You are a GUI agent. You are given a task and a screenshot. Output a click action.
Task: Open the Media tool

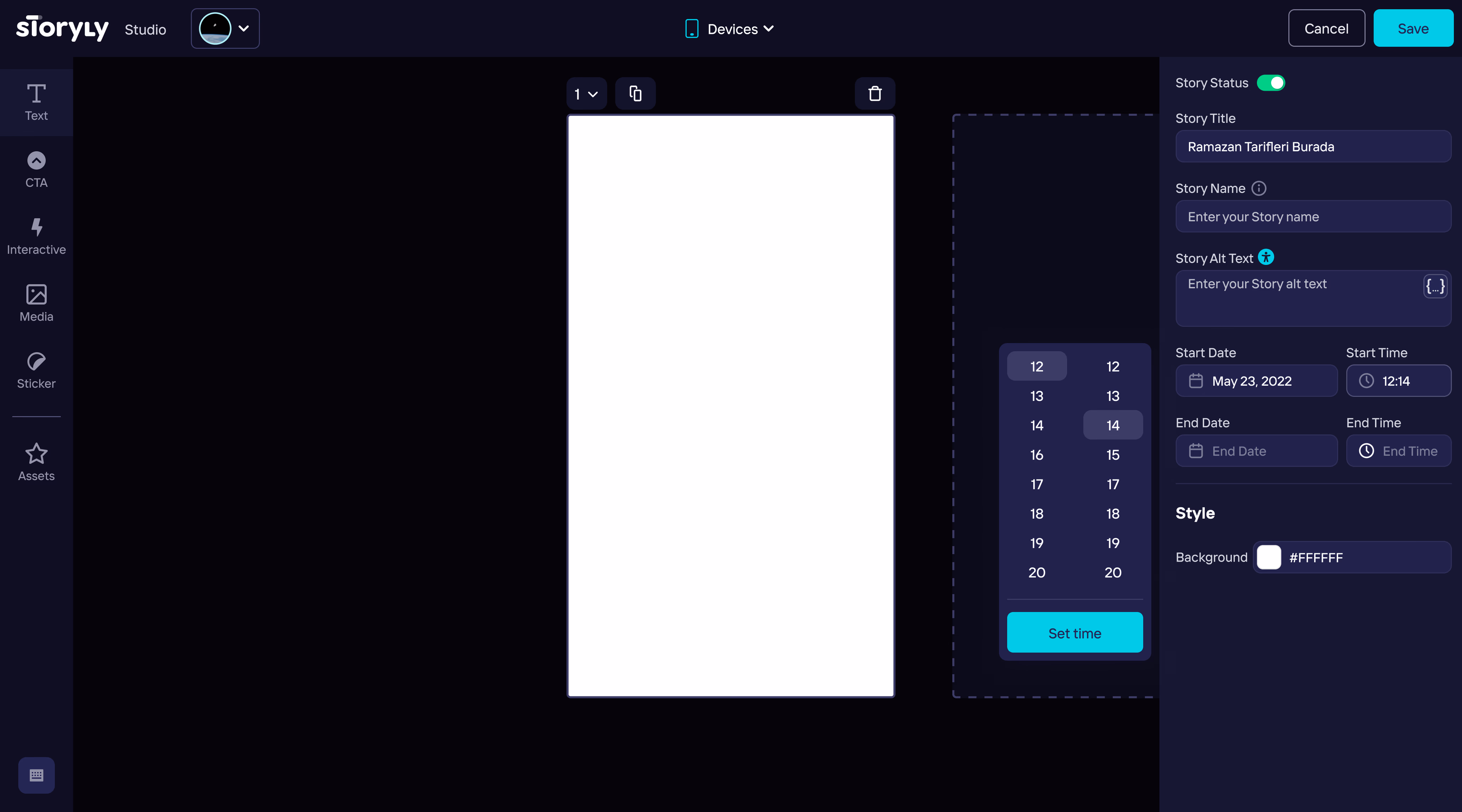(36, 304)
